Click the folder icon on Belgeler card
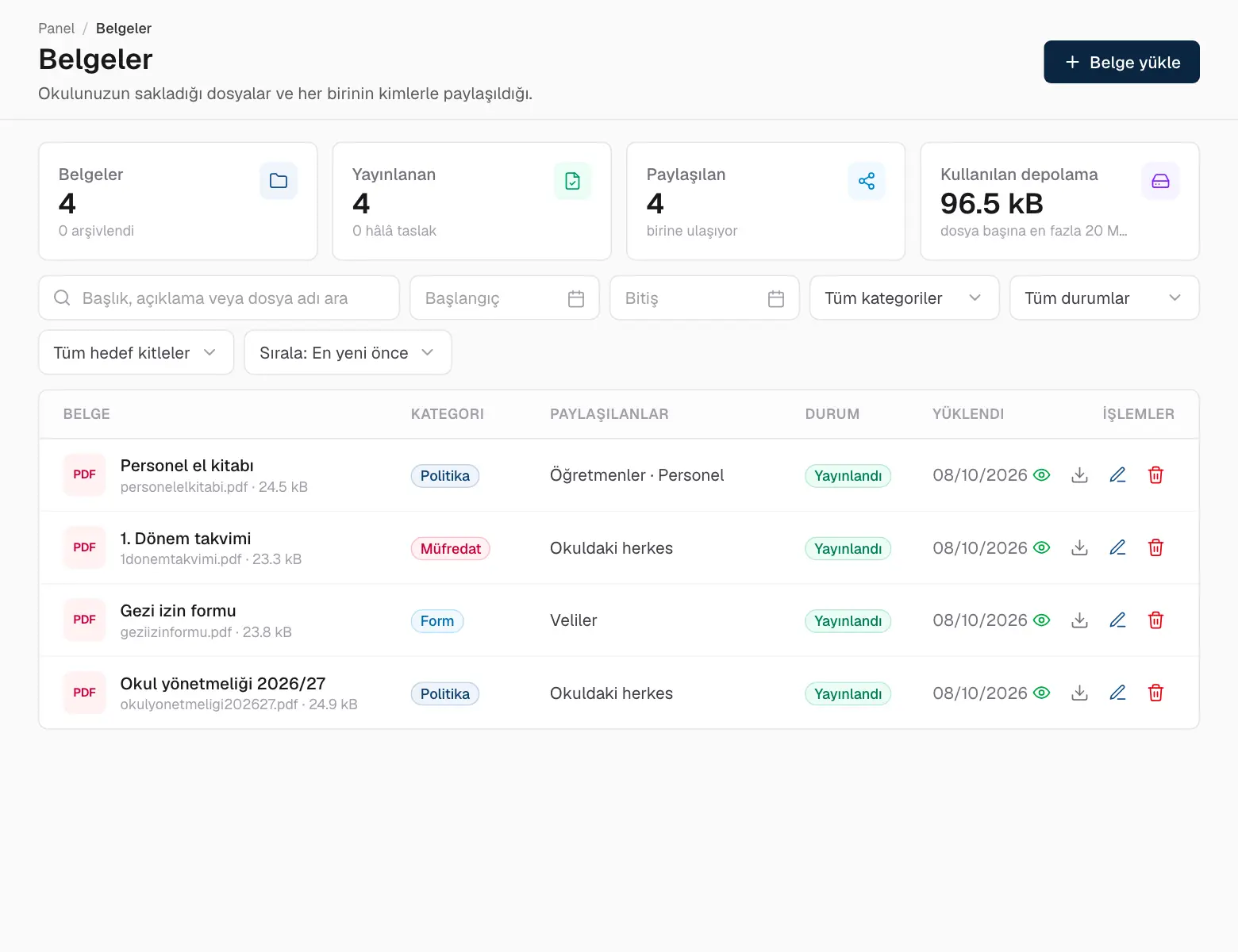Image resolution: width=1238 pixels, height=952 pixels. 279,181
